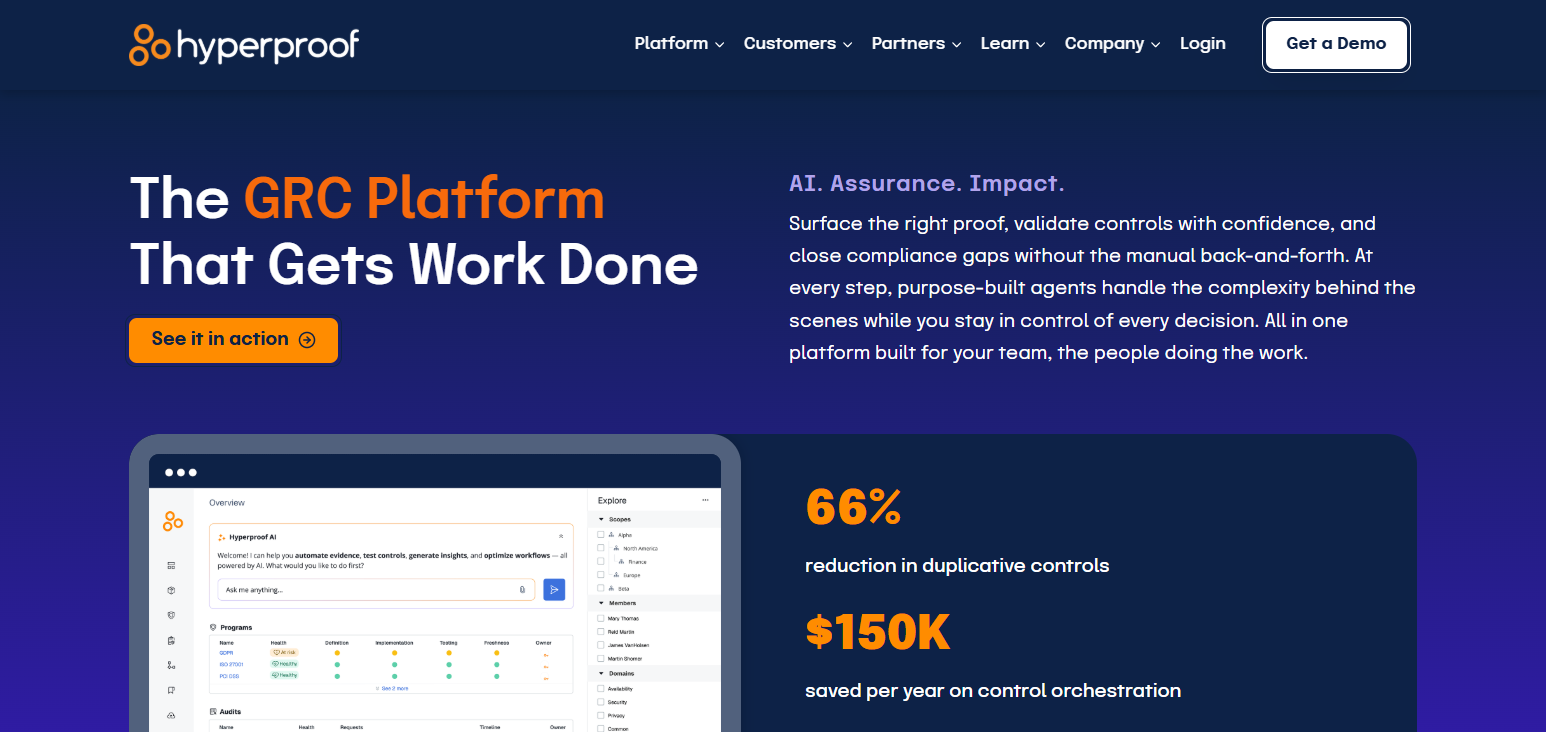Screen dimensions: 1546x732
Task: Click the attachment clip icon in Ask field
Action: tap(522, 590)
